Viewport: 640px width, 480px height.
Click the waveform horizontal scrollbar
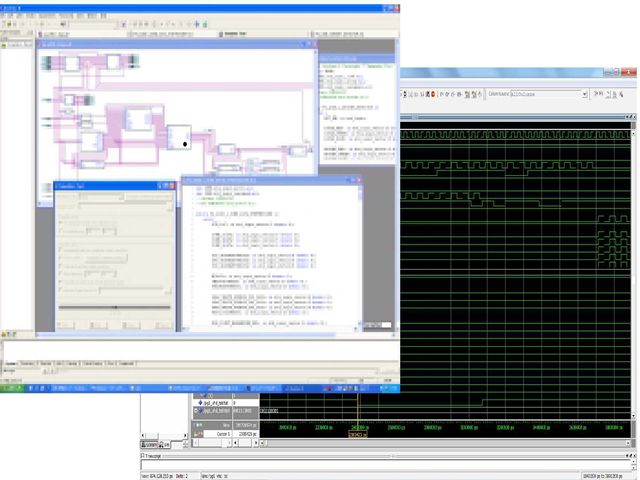445,442
